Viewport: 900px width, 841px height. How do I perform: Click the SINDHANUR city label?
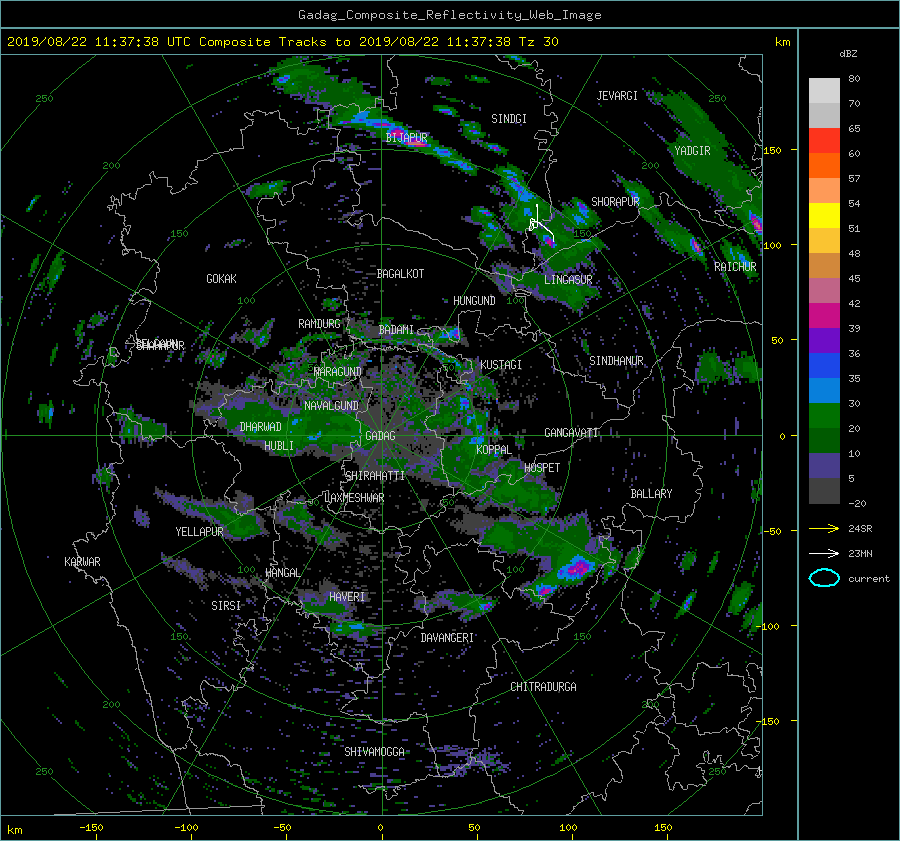pos(616,361)
